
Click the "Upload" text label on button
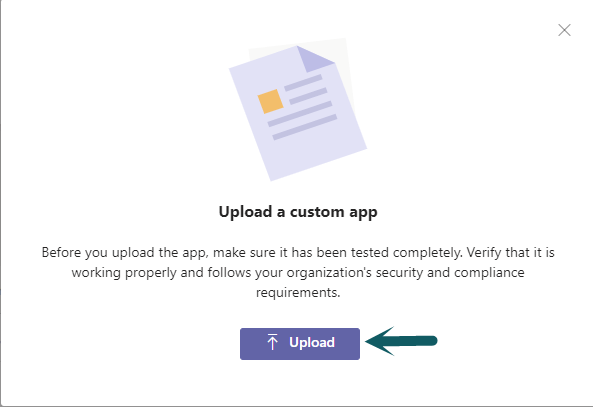pos(312,342)
